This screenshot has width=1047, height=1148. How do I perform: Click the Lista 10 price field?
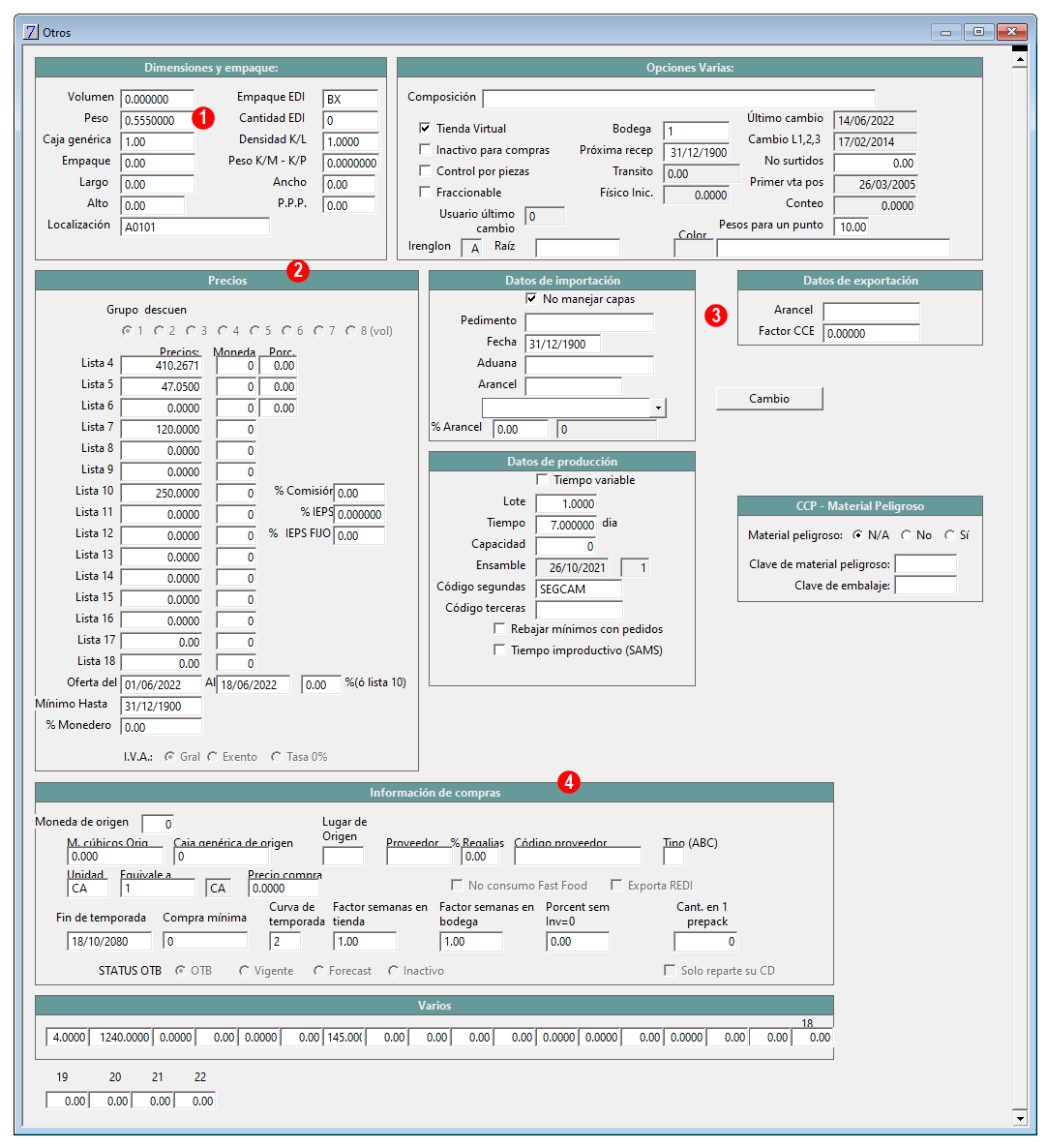161,493
